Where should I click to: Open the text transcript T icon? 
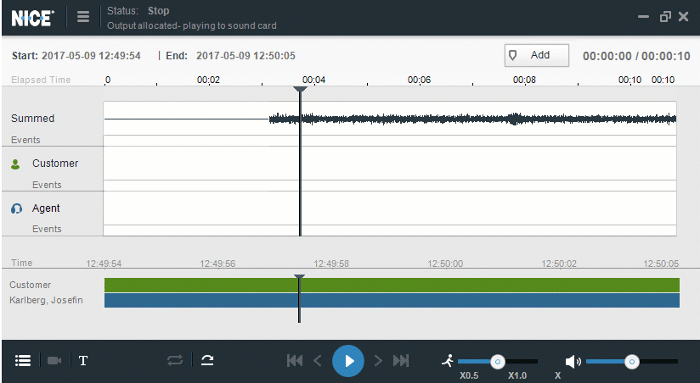(83, 361)
